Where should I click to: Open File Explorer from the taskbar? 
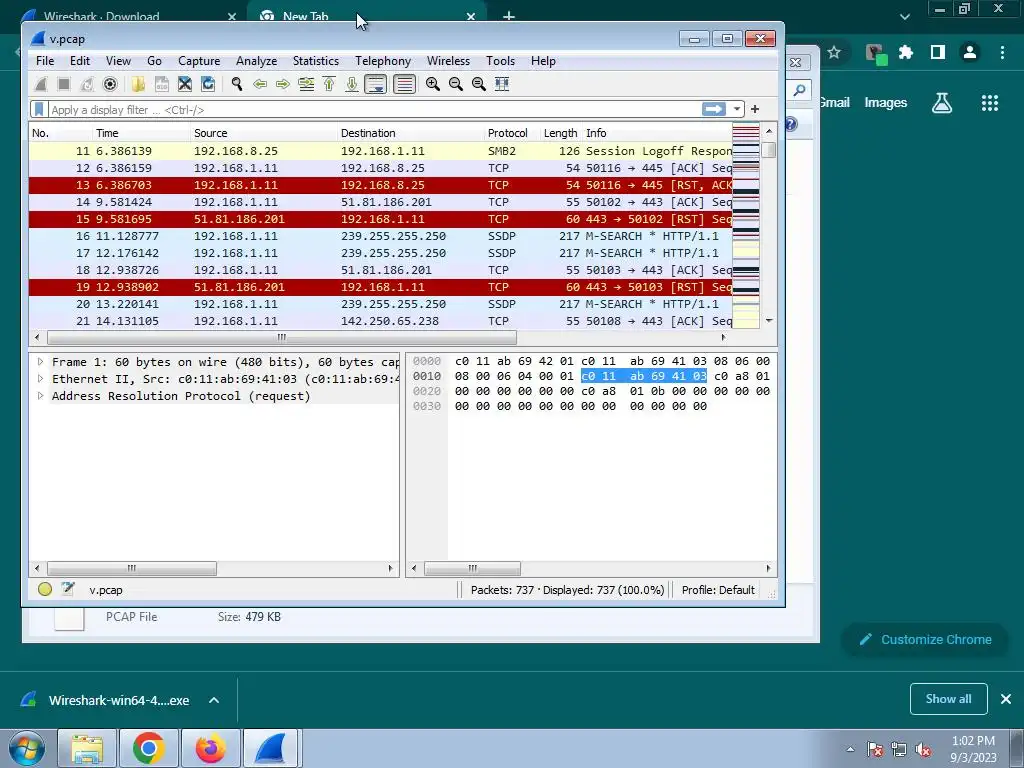[88, 748]
